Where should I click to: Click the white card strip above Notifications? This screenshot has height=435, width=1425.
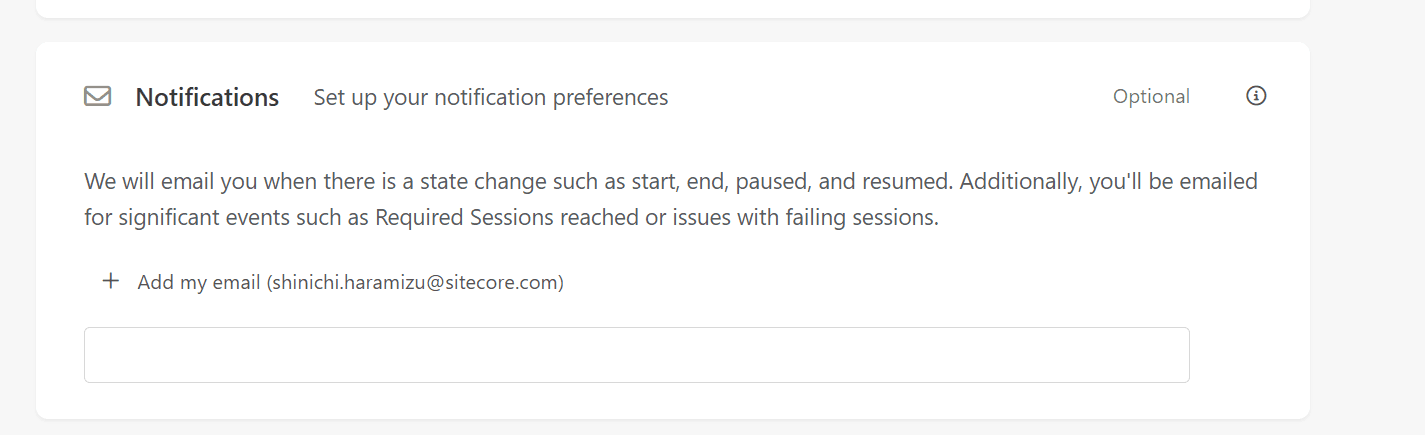pos(672,7)
